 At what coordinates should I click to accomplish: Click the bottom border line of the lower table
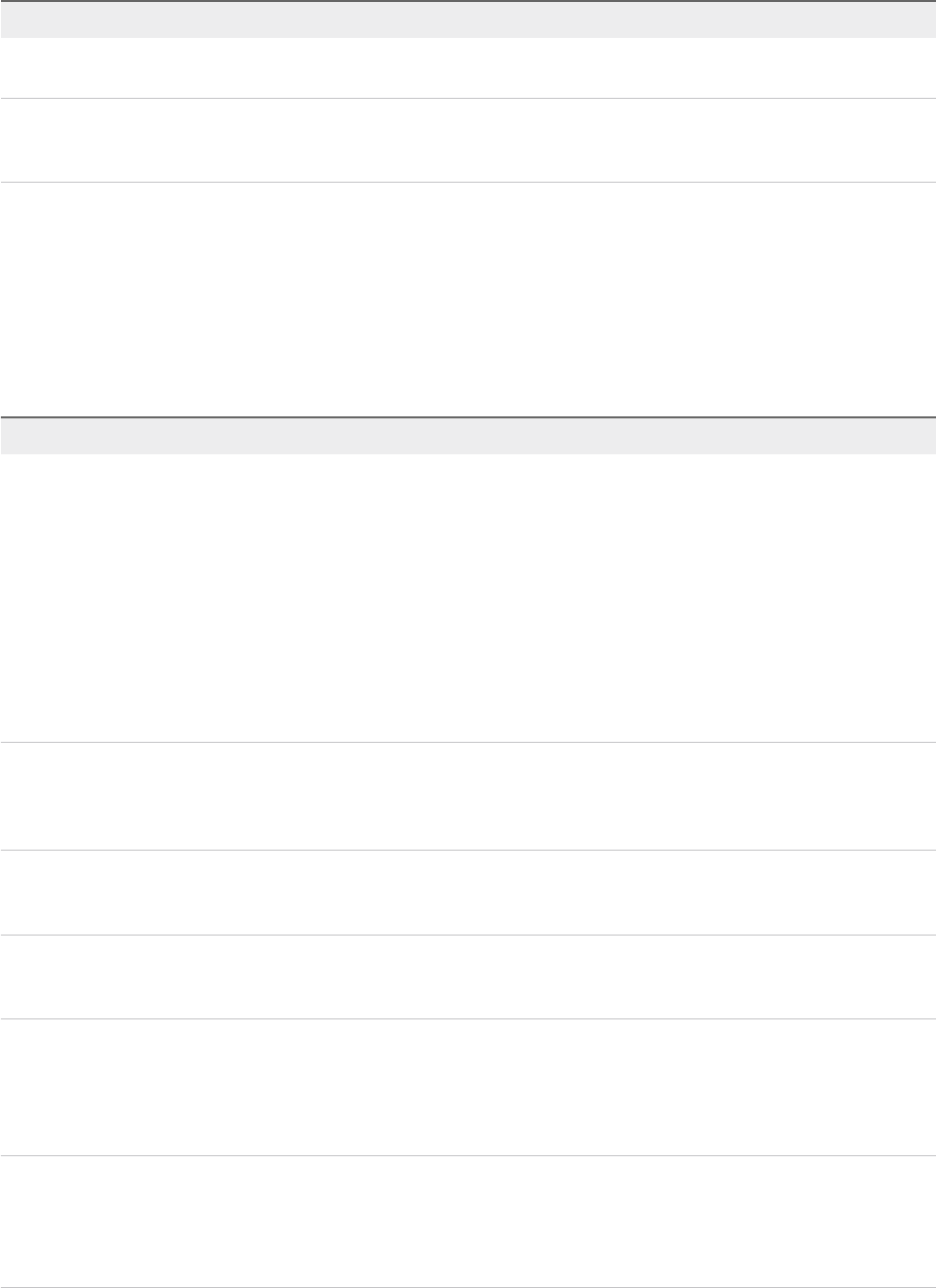point(468,1286)
